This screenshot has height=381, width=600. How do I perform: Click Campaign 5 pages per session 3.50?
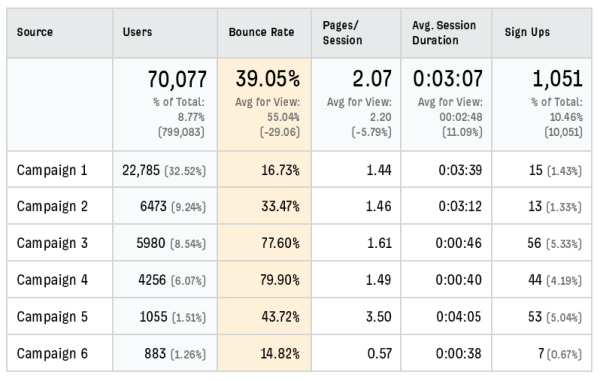(x=378, y=317)
